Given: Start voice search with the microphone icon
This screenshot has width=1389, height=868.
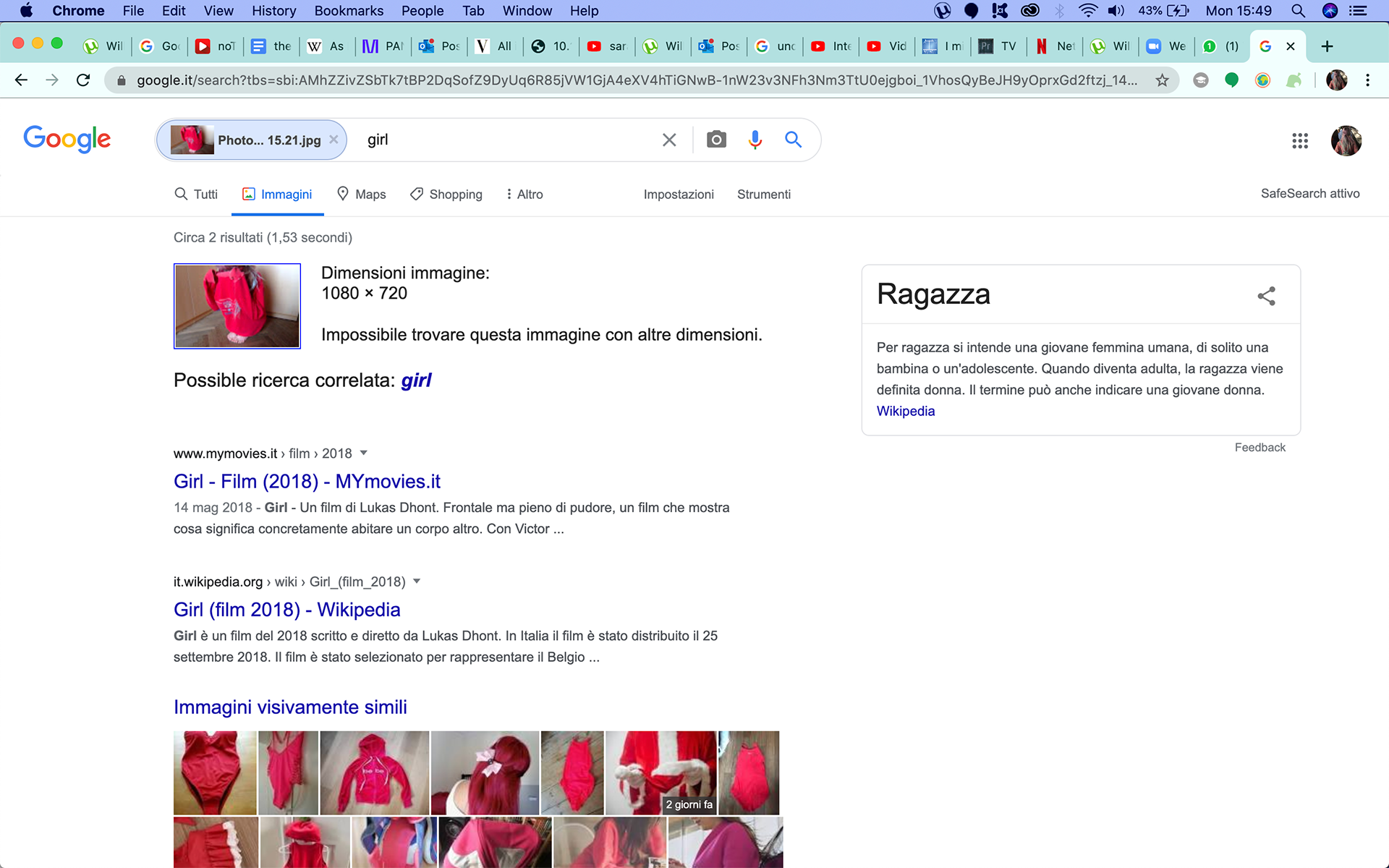Looking at the screenshot, I should pyautogui.click(x=755, y=140).
